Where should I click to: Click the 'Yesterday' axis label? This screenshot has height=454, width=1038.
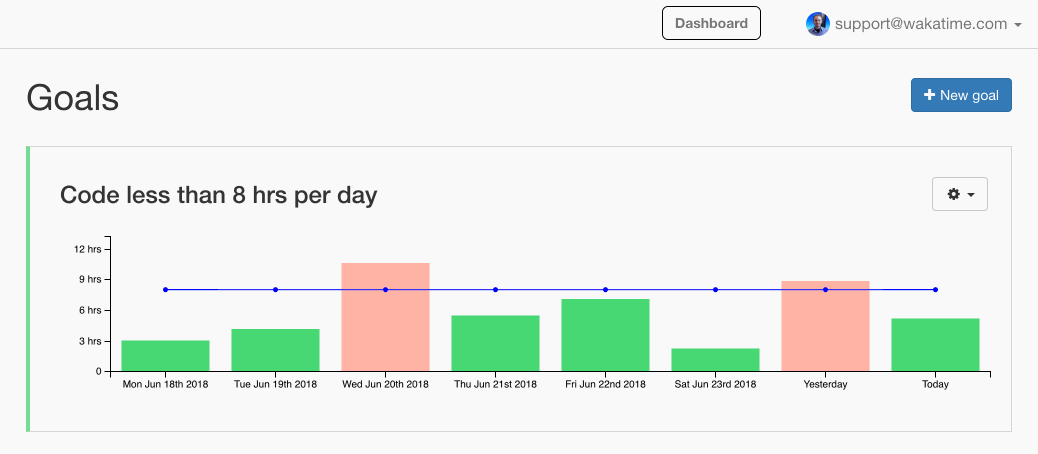coord(825,384)
